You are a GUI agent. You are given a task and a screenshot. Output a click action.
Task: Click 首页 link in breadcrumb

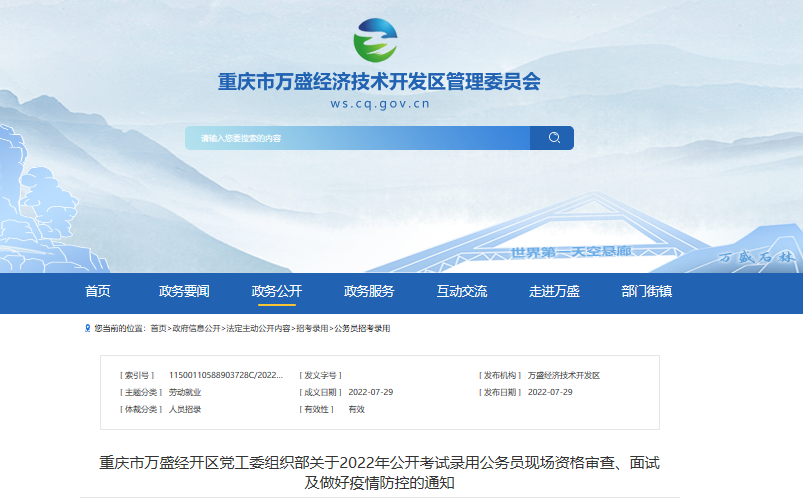(x=158, y=328)
